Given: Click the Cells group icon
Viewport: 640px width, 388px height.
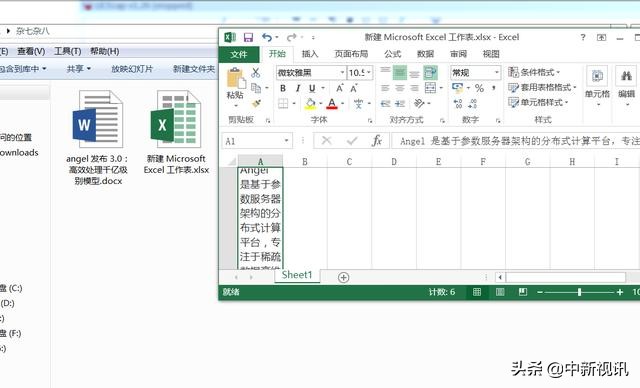Looking at the screenshot, I should click(x=597, y=76).
